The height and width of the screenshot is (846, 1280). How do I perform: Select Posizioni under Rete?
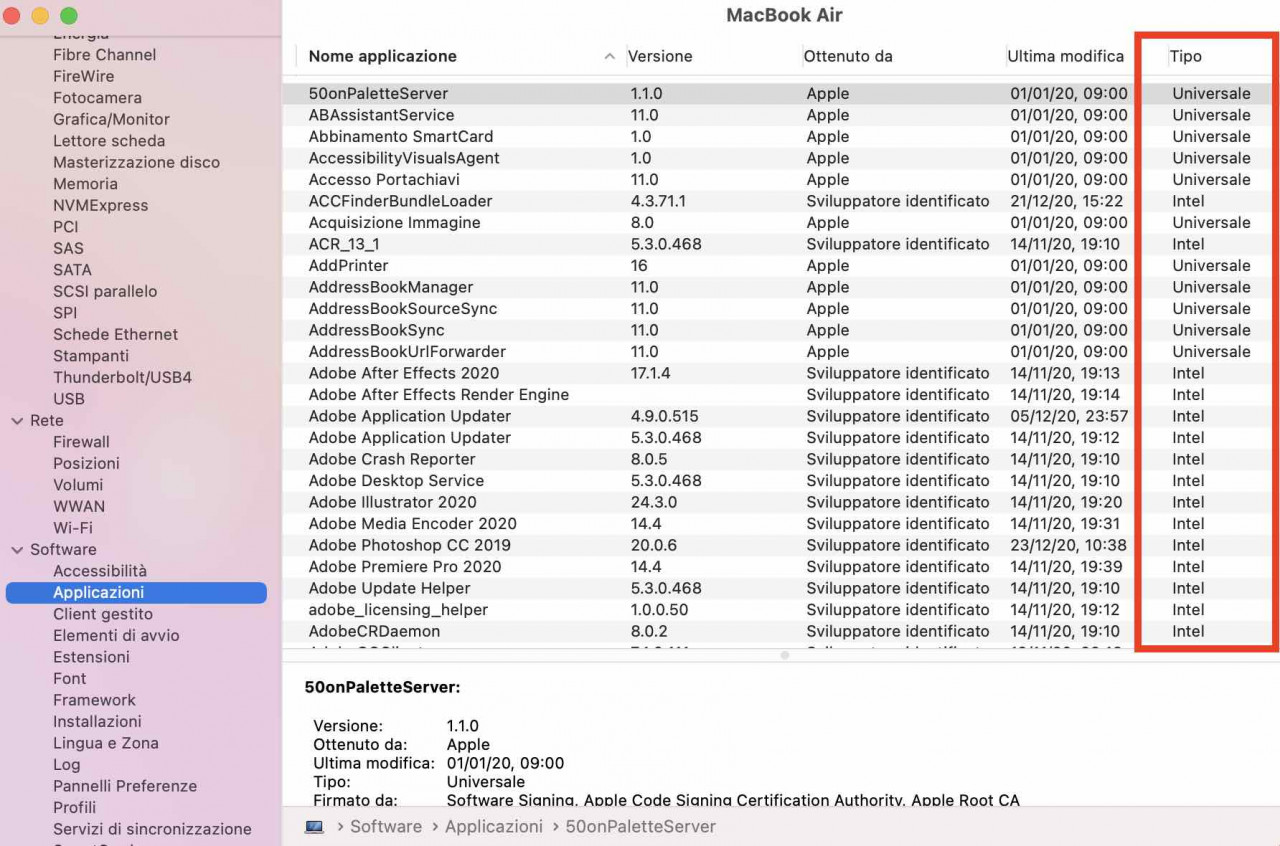click(x=86, y=464)
